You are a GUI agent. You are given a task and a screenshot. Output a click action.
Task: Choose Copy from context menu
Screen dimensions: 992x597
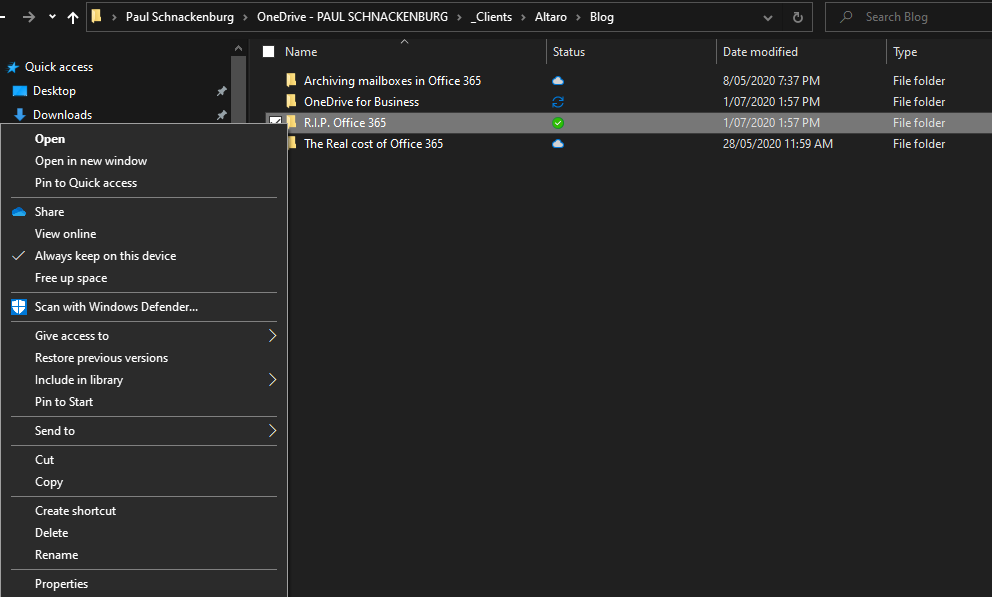[x=49, y=482]
